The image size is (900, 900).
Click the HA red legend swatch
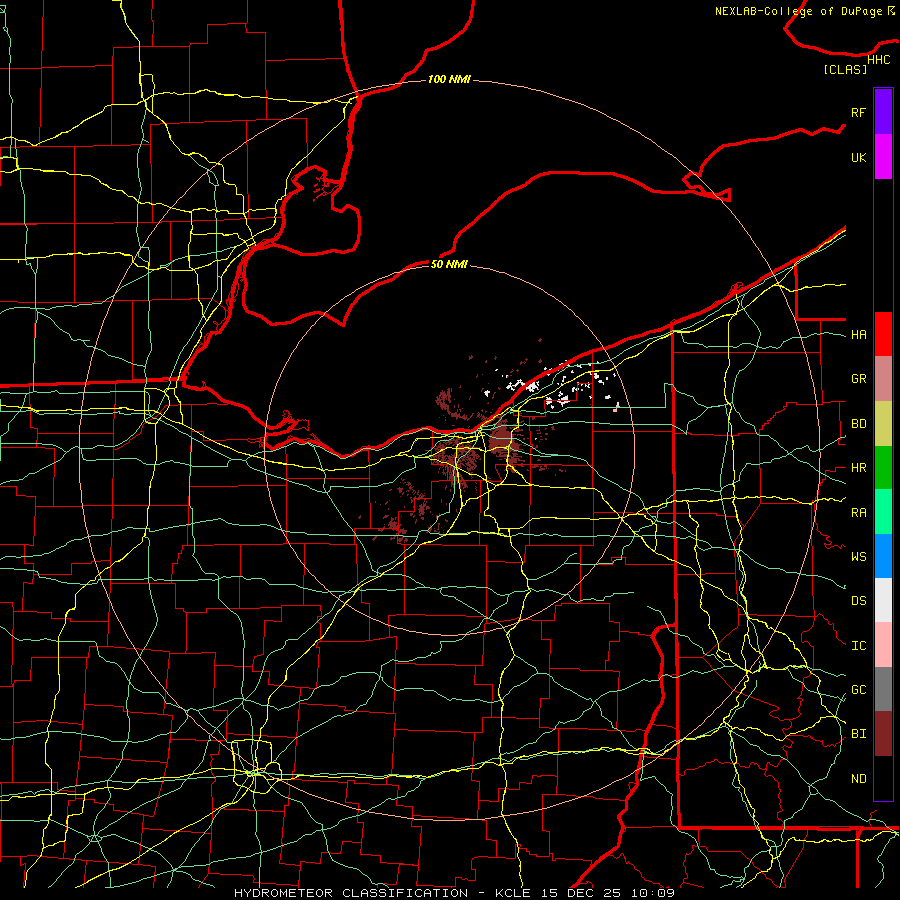pyautogui.click(x=883, y=334)
